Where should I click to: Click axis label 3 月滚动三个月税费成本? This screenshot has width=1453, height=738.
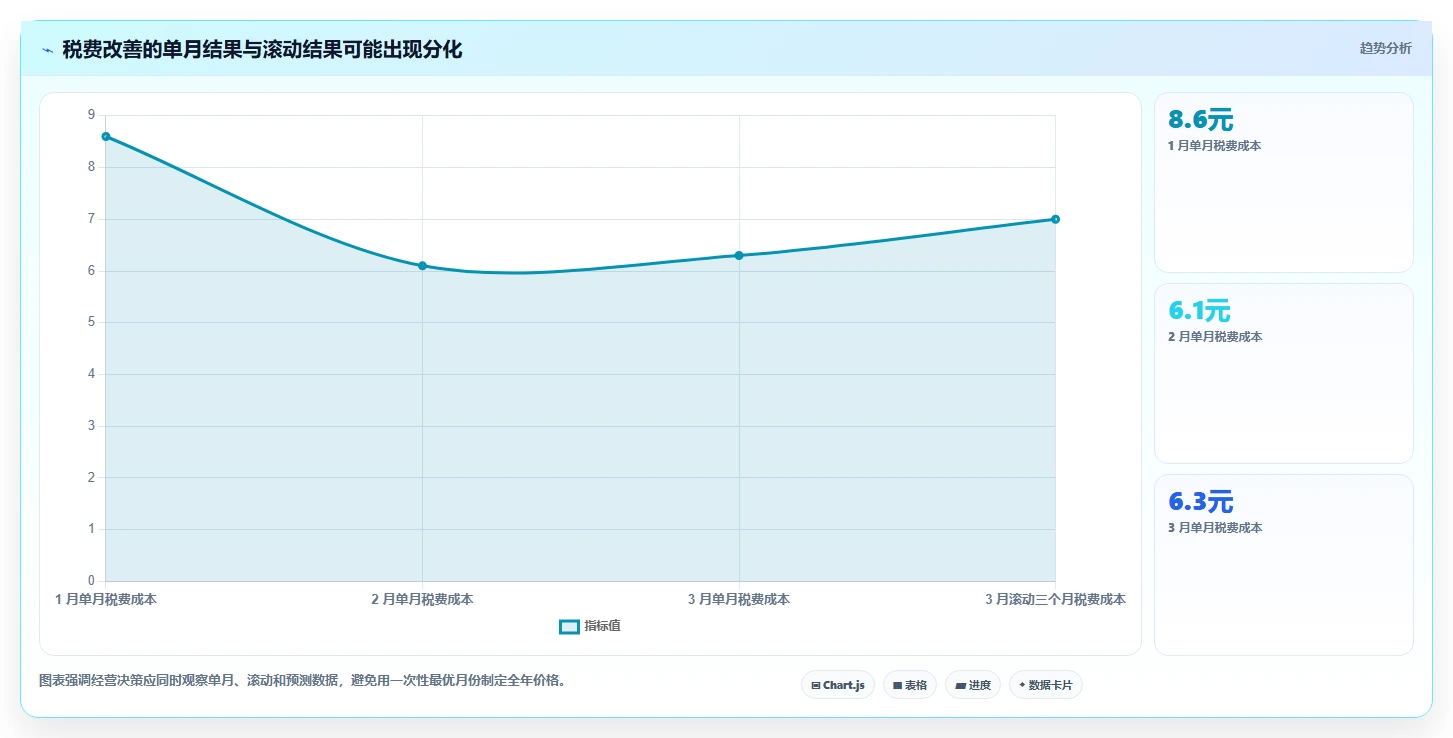(1055, 599)
